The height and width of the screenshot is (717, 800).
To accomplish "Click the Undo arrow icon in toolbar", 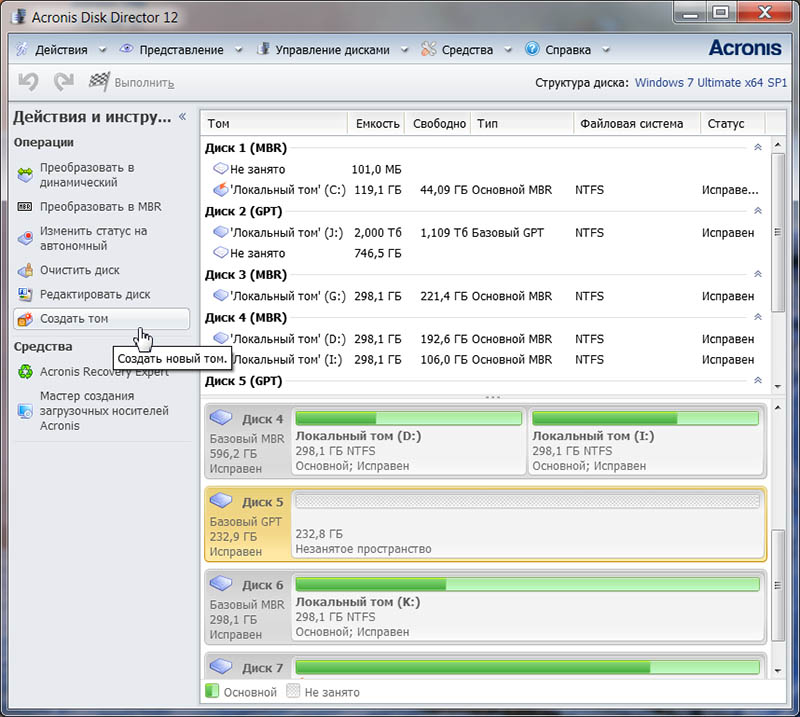I will pyautogui.click(x=28, y=82).
